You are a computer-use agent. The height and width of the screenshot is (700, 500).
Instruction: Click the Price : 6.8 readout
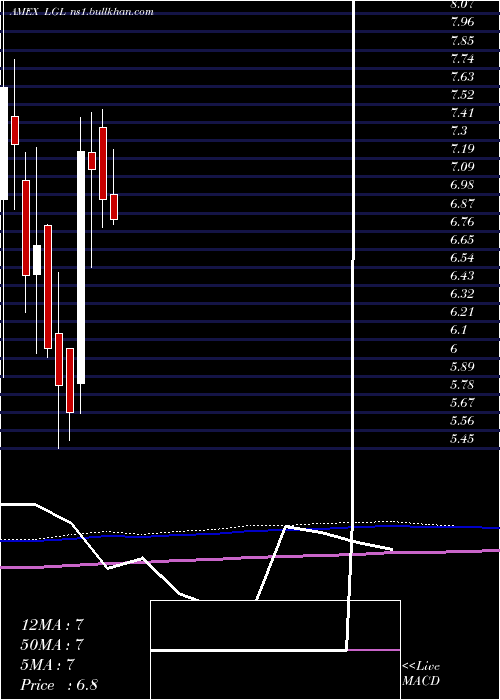[x=59, y=685]
